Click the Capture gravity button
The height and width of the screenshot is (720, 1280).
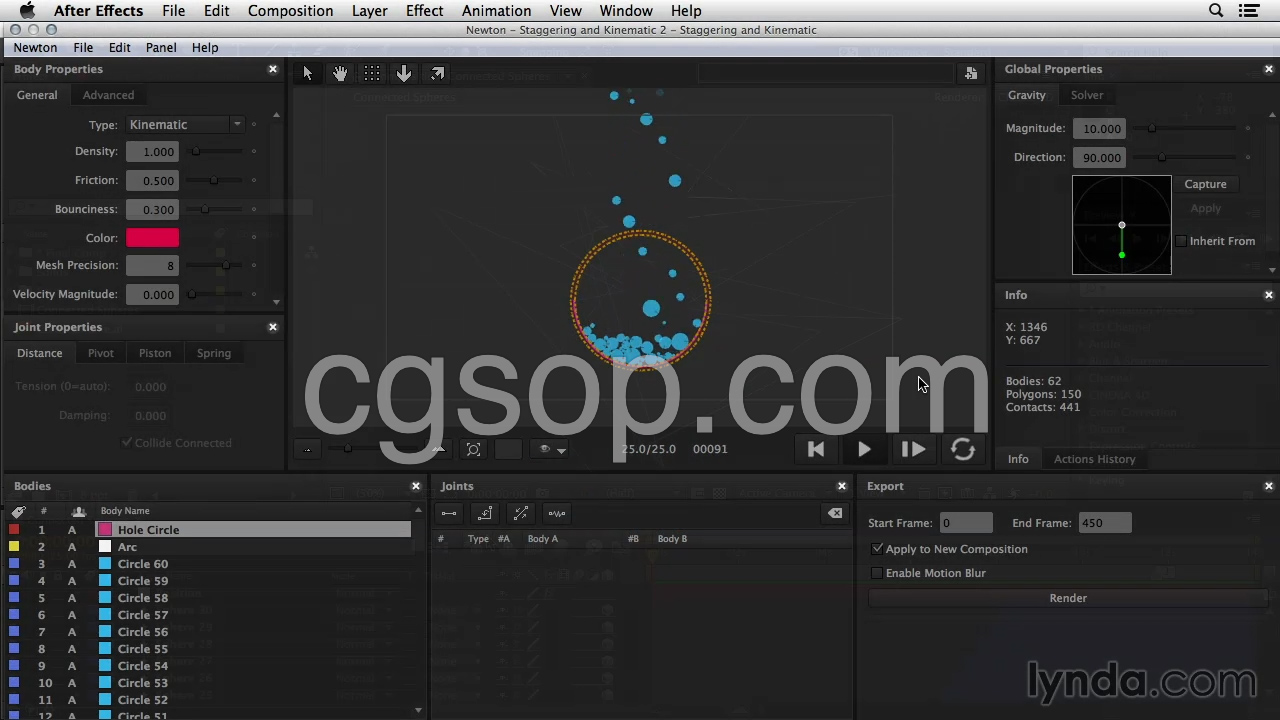pos(1205,184)
